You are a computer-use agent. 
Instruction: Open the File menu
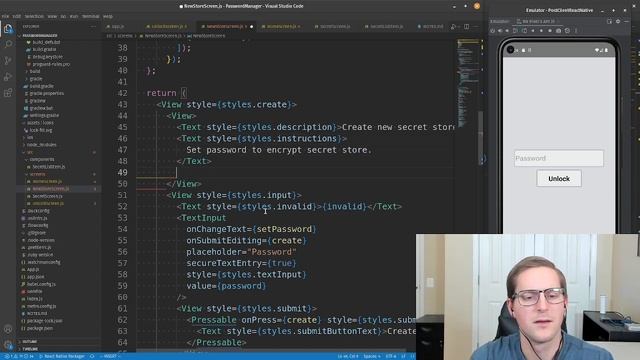pos(5,16)
